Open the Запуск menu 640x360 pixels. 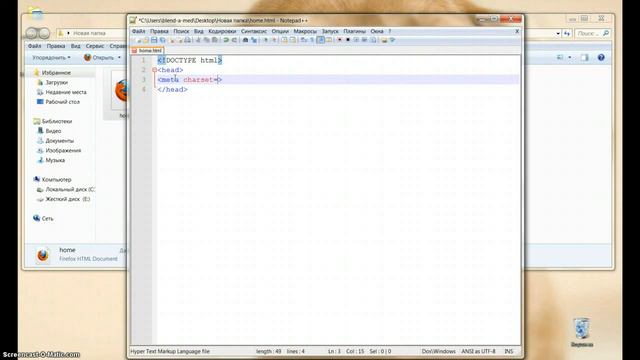point(330,31)
